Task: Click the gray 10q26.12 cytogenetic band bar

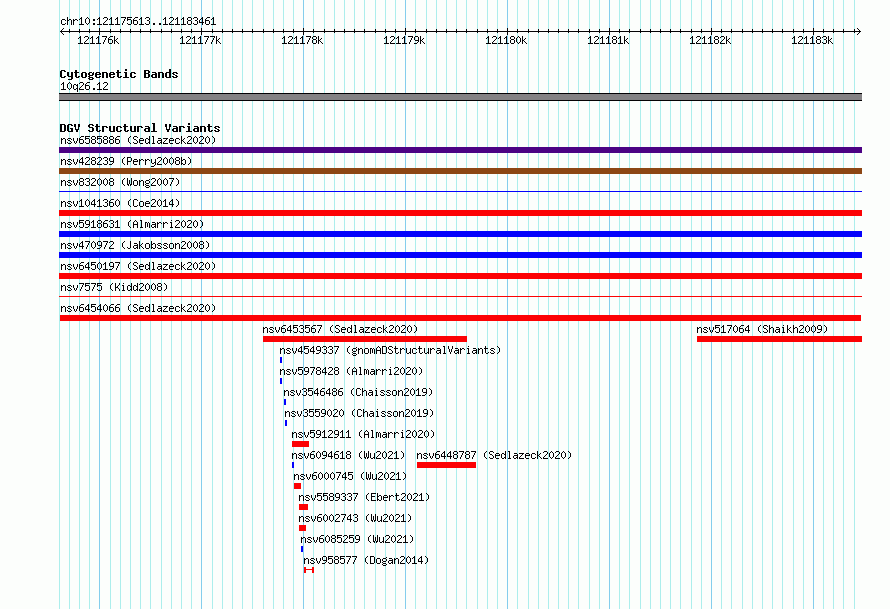Action: point(460,97)
